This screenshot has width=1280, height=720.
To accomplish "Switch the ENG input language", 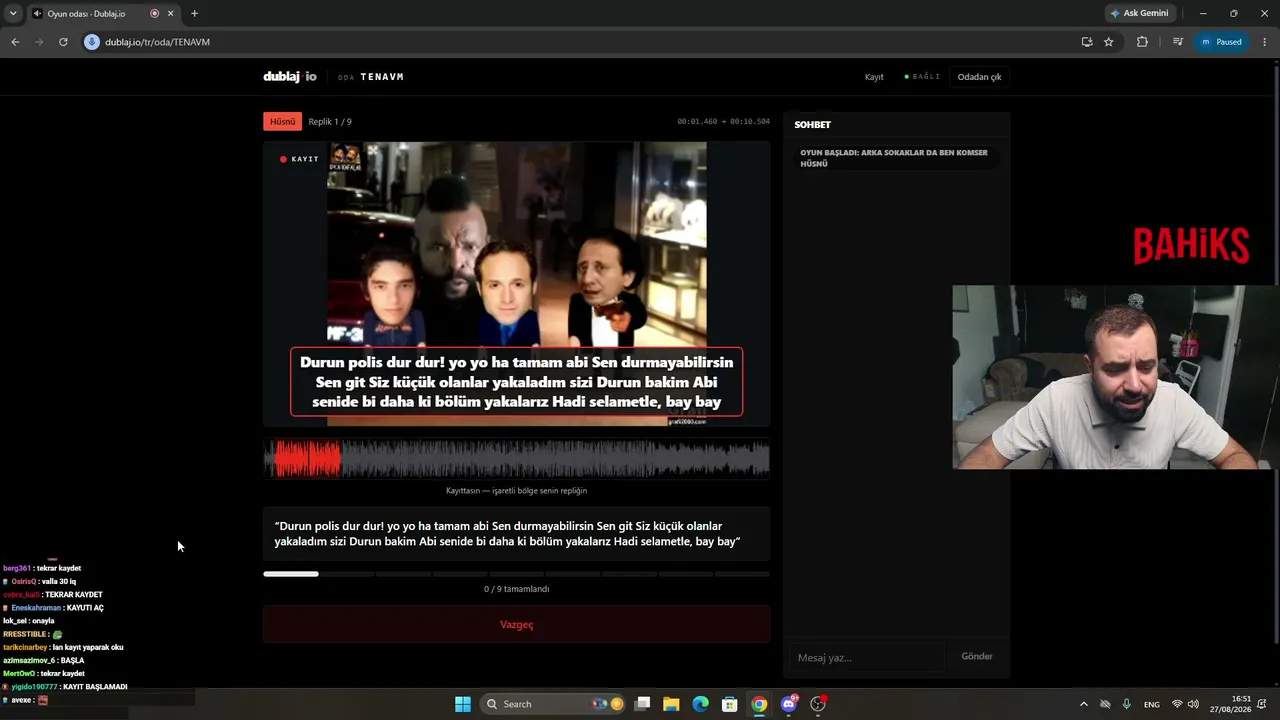I will (1152, 704).
